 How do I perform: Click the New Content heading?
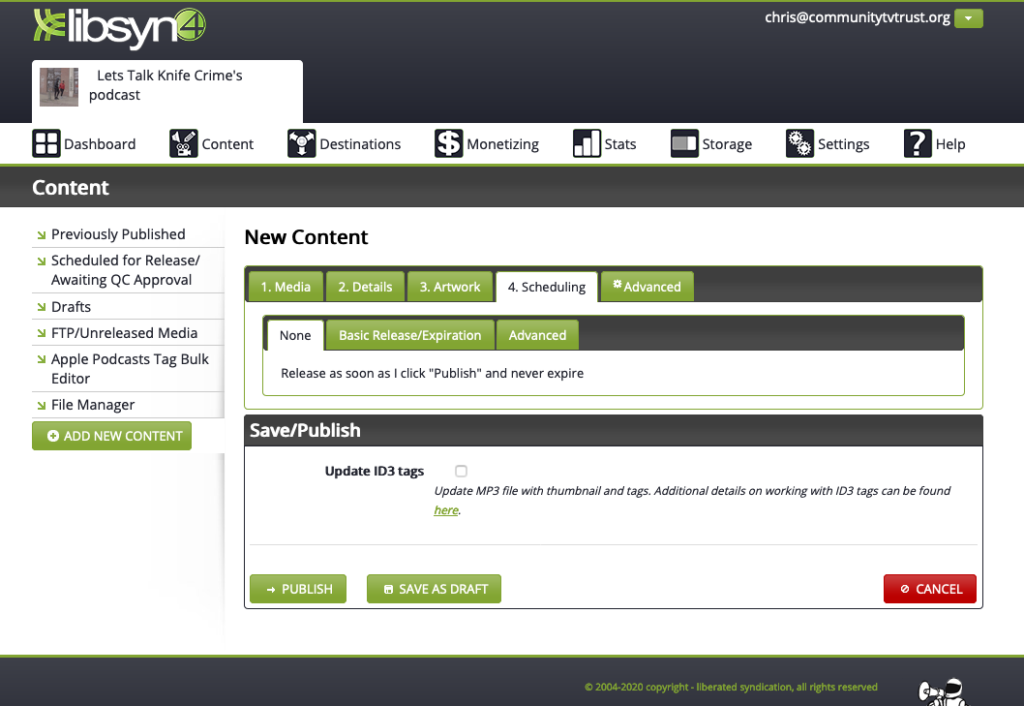tap(306, 237)
